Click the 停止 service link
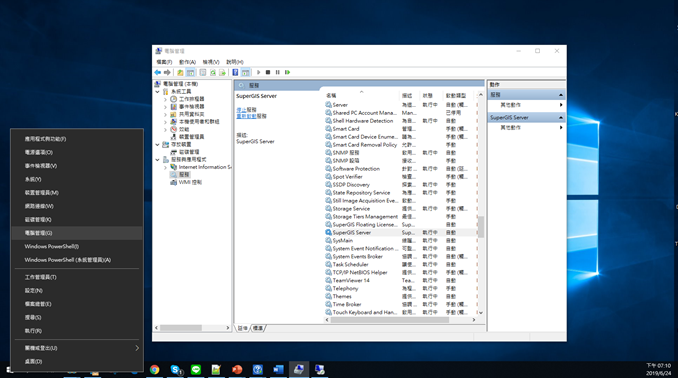This screenshot has height=378, width=678. tap(241, 110)
